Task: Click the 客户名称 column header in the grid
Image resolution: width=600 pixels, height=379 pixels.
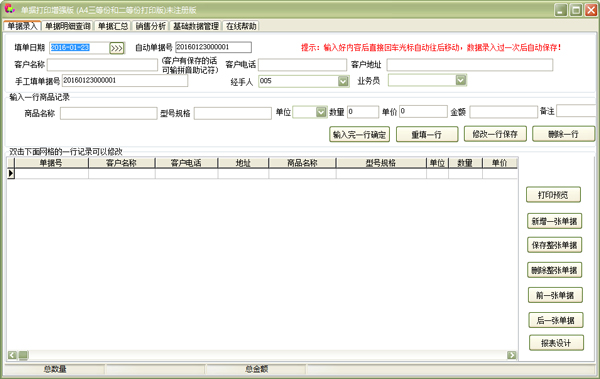Action: 122,163
